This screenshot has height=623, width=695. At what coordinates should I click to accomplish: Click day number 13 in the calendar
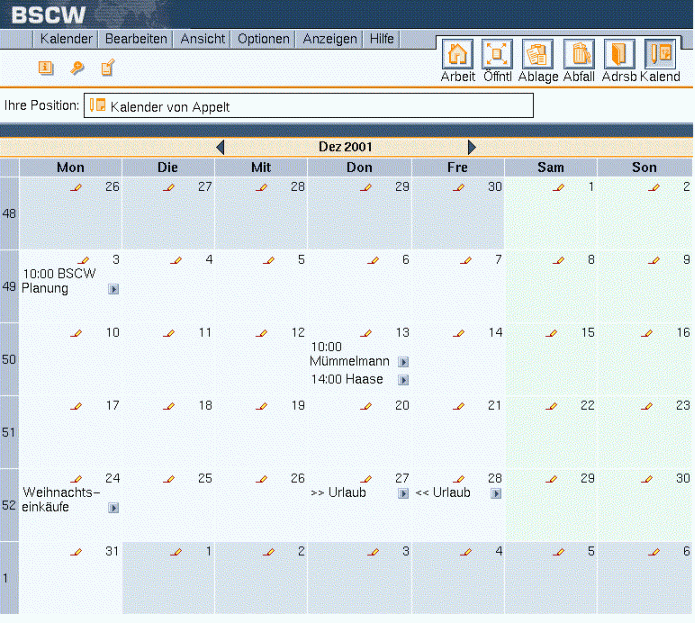click(402, 333)
